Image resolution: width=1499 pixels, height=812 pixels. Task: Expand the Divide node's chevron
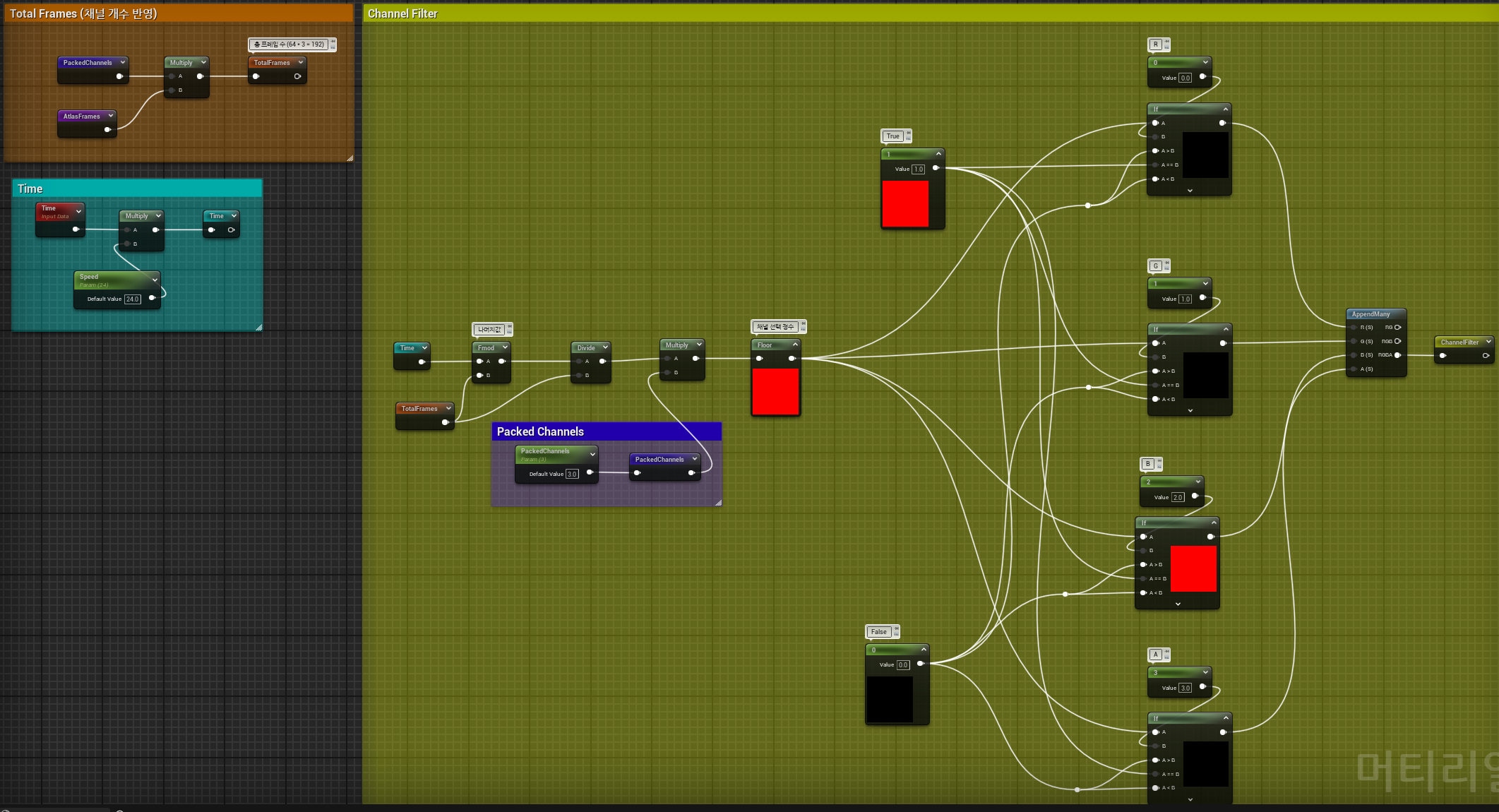point(605,347)
